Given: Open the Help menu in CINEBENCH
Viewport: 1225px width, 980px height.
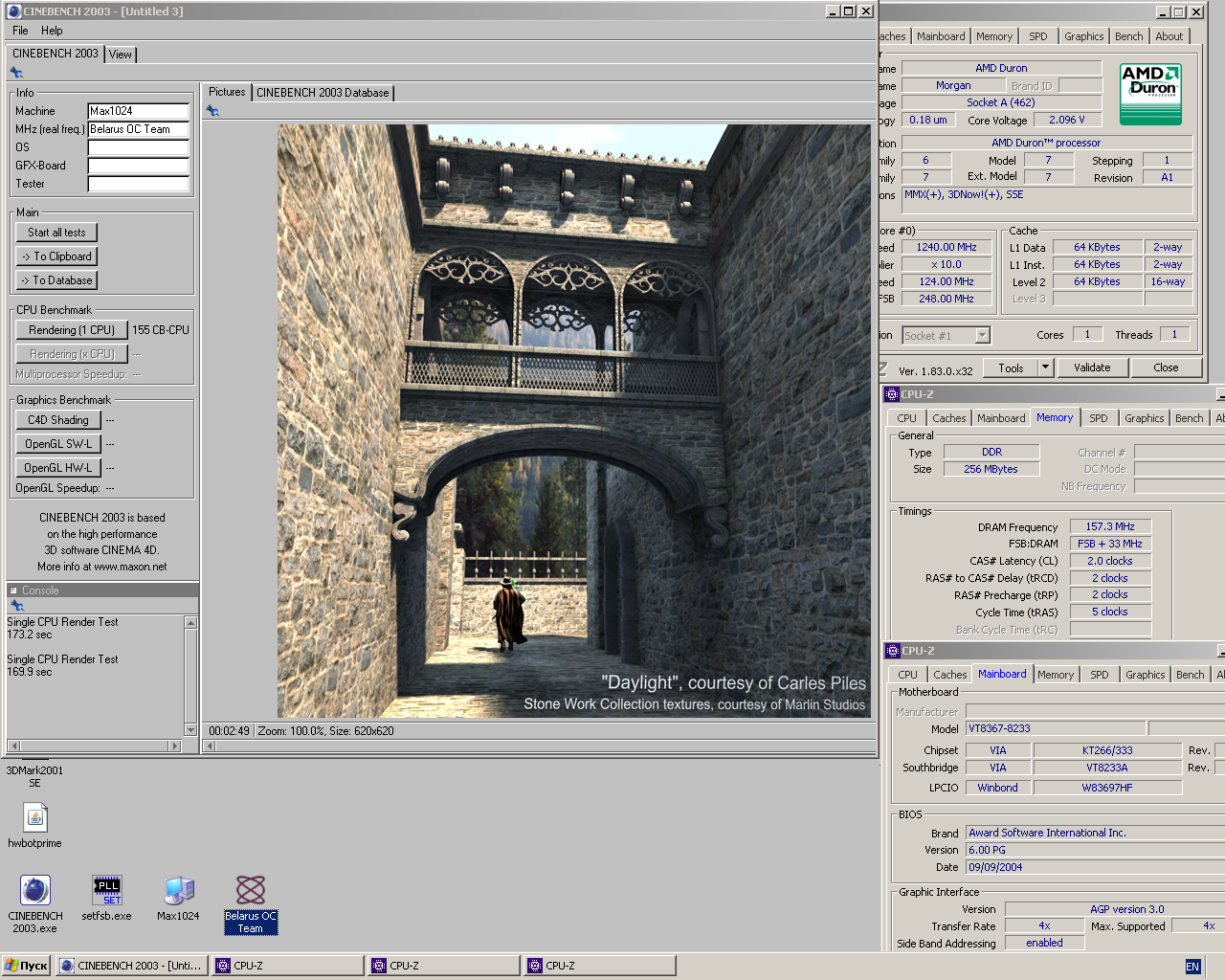Looking at the screenshot, I should (x=52, y=31).
